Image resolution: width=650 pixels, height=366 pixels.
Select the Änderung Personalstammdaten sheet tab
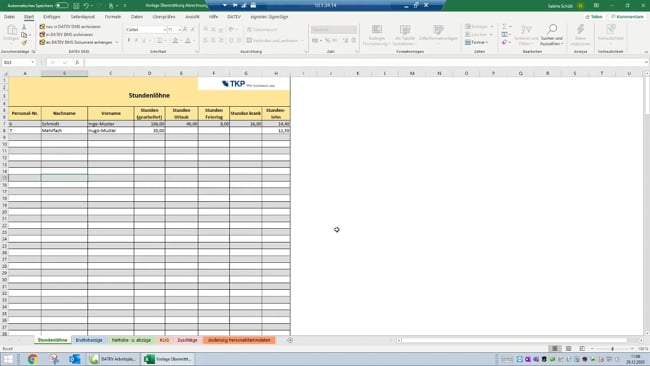(x=239, y=340)
